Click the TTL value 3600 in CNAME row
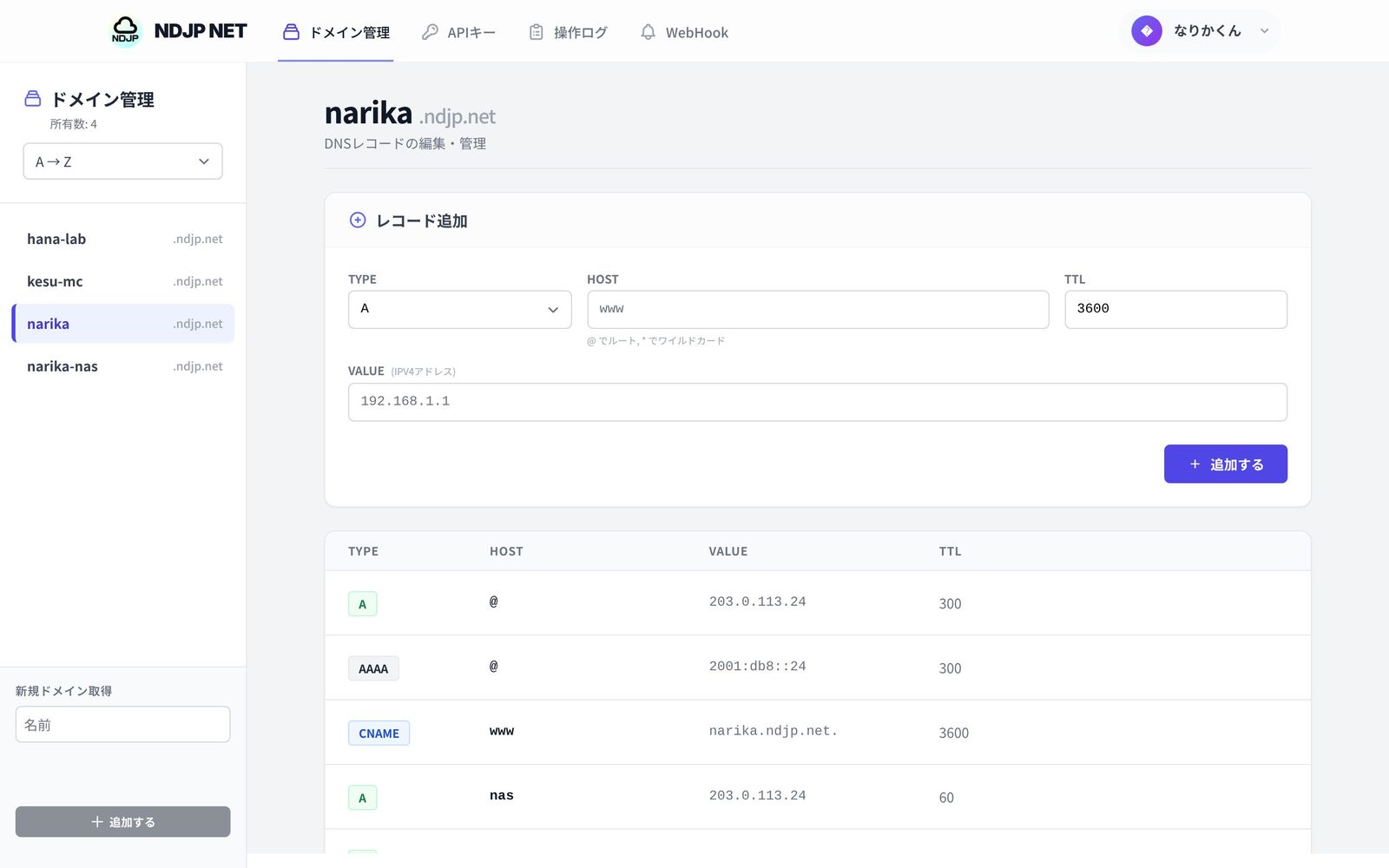The width and height of the screenshot is (1389, 868). pyautogui.click(x=953, y=733)
